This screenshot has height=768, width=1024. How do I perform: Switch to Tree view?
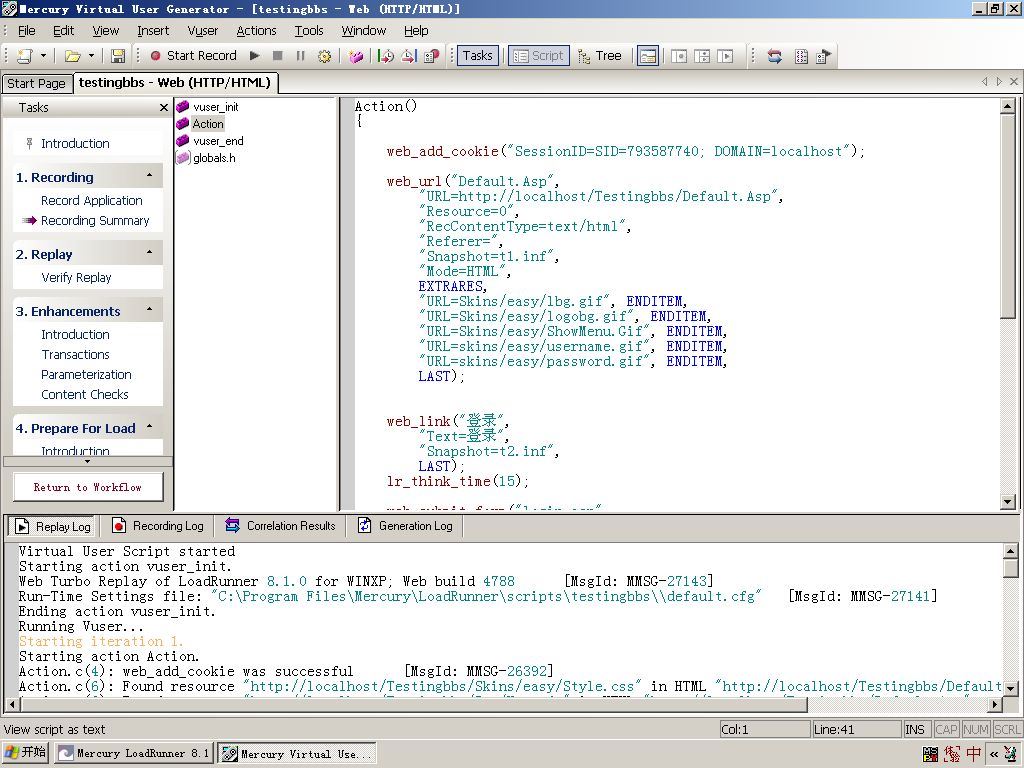point(600,56)
